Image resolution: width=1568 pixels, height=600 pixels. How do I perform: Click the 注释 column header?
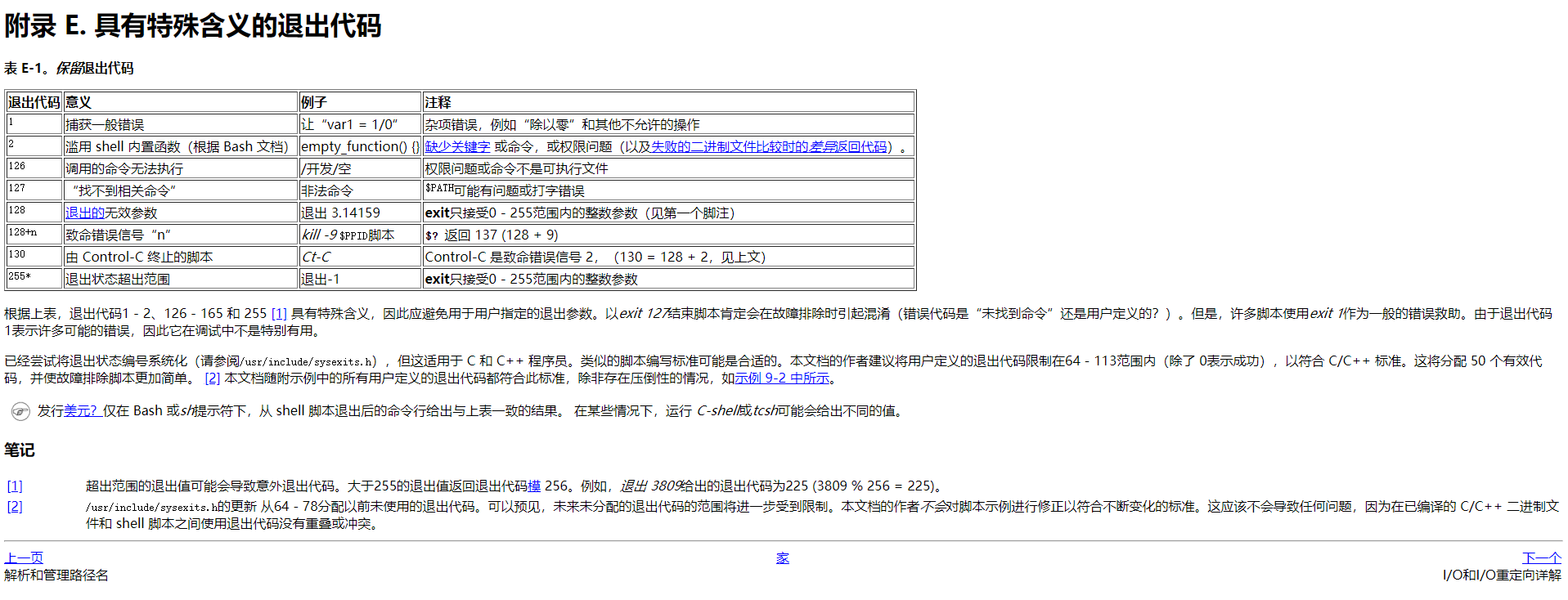point(668,102)
